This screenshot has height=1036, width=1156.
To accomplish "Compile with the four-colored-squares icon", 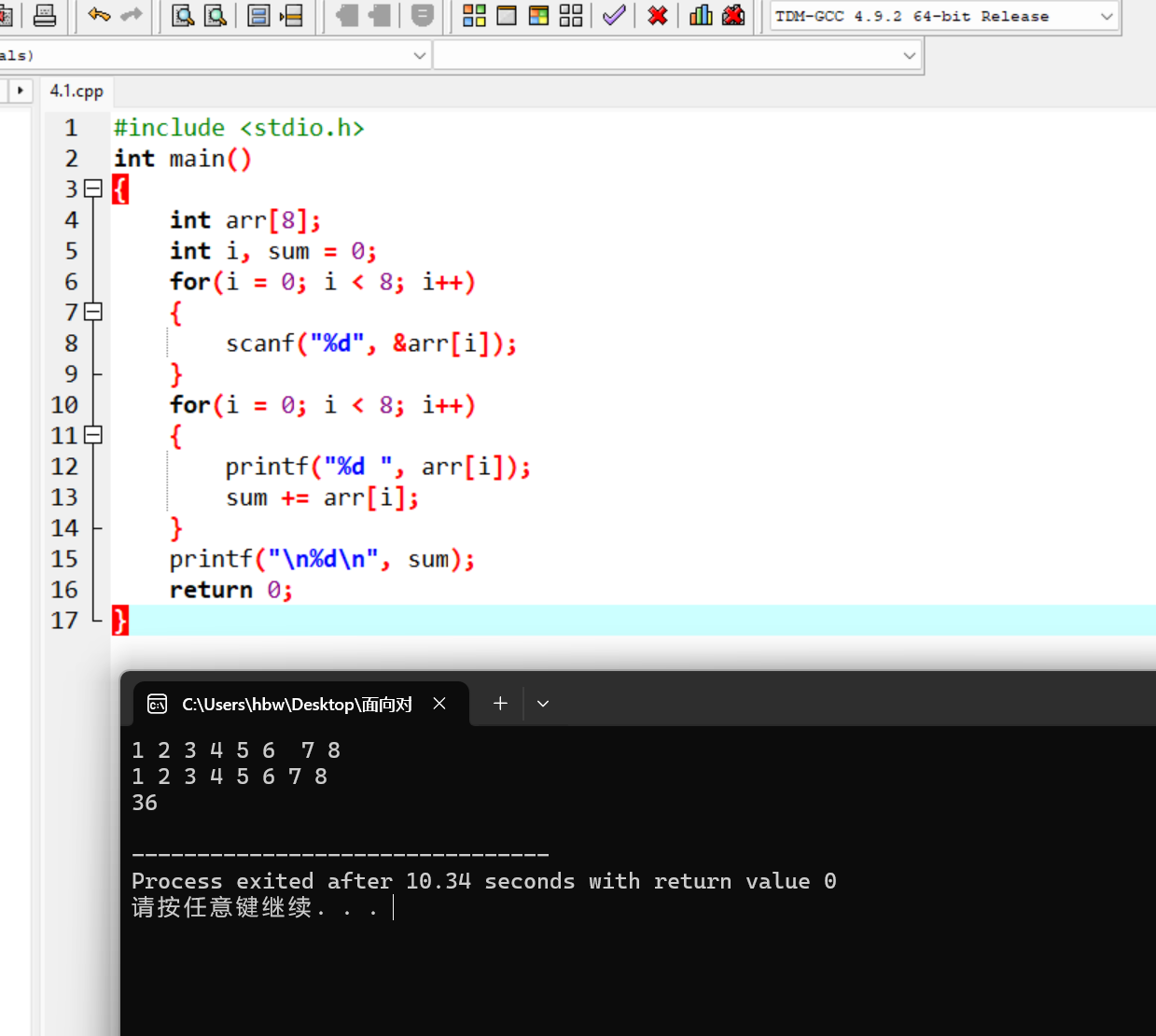I will [x=474, y=15].
